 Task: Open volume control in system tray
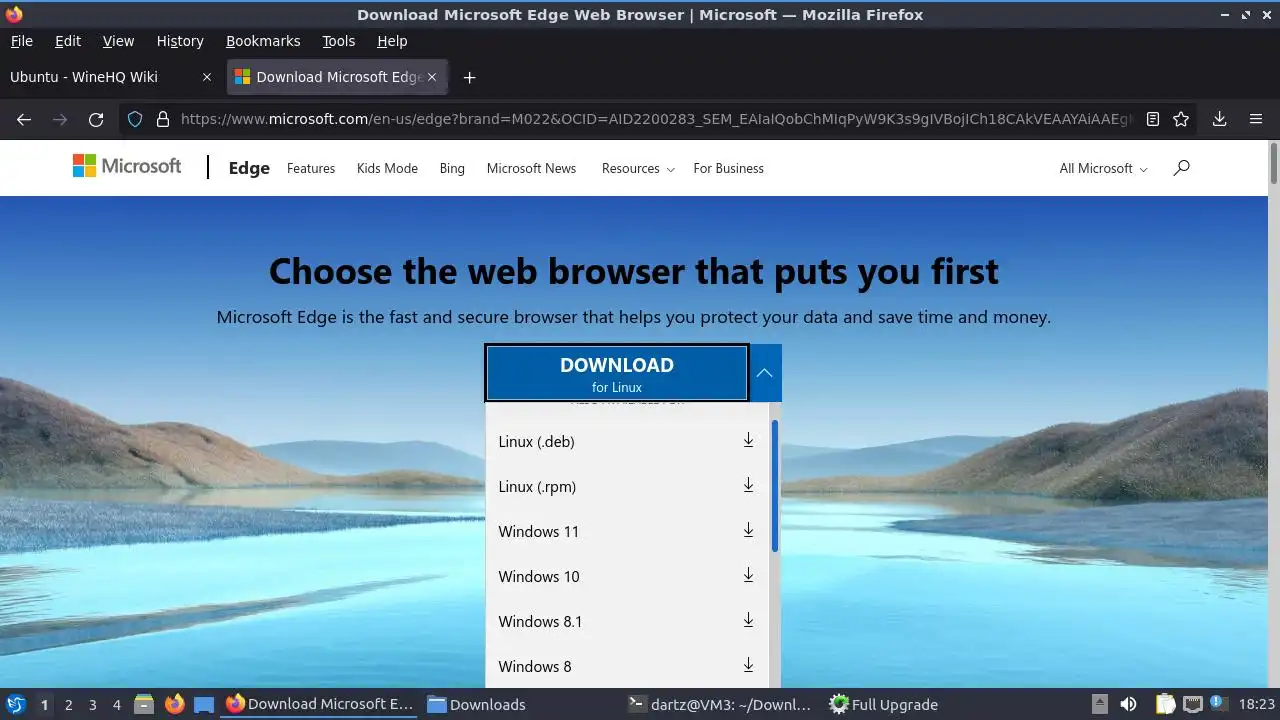point(1128,704)
